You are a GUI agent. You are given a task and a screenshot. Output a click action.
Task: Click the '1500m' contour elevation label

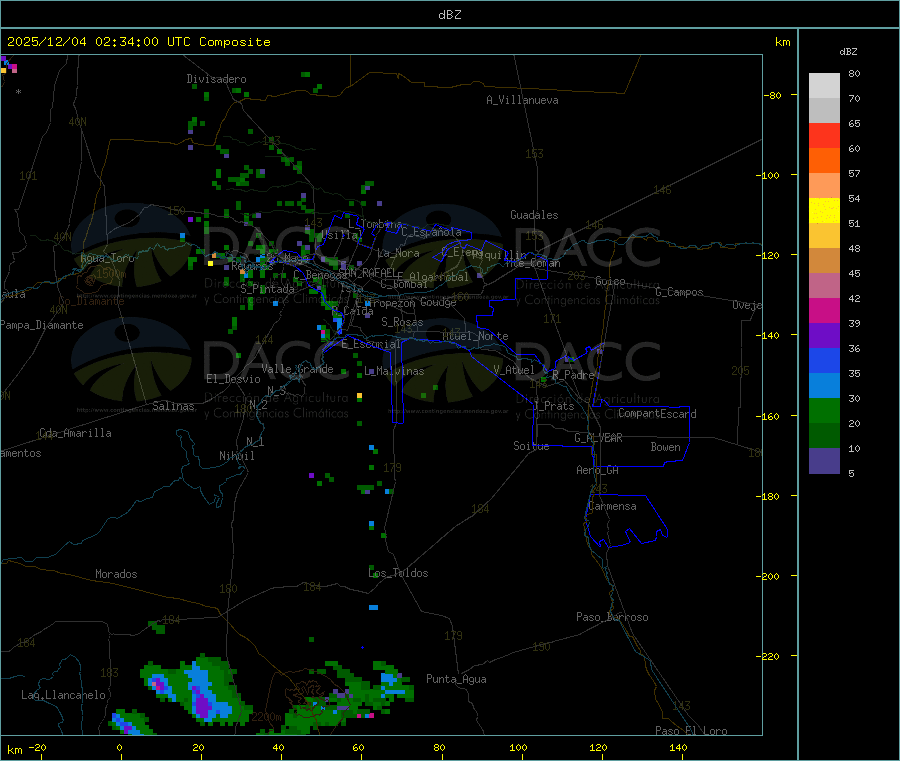click(111, 274)
